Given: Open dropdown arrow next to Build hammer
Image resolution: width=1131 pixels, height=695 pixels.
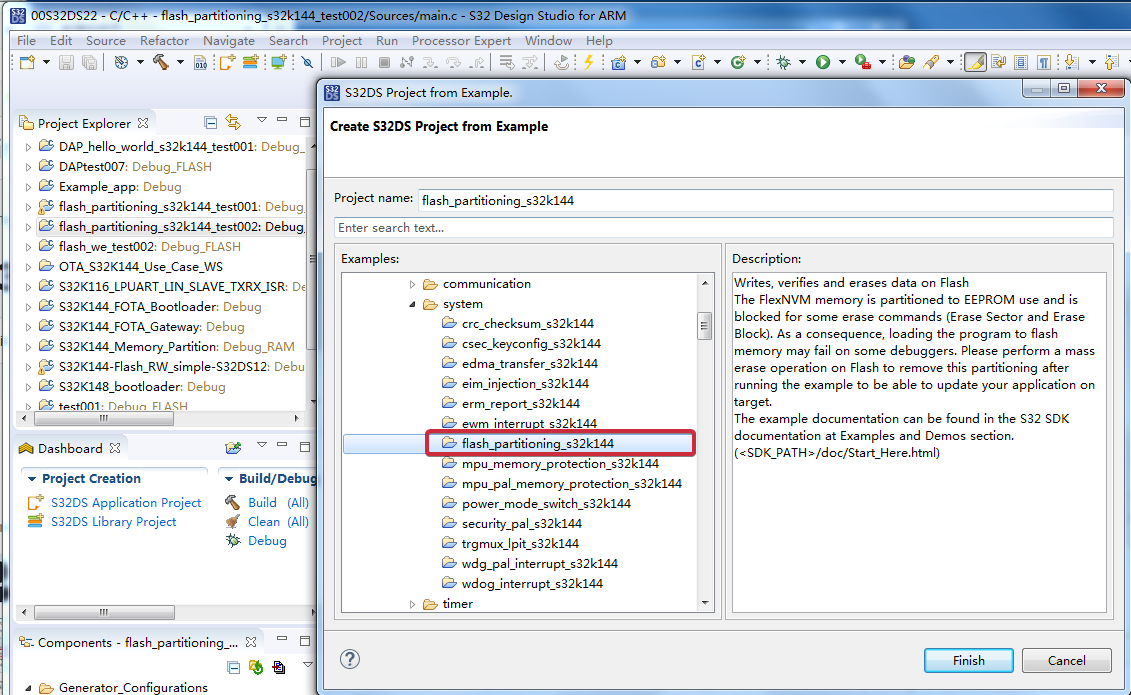Looking at the screenshot, I should tap(180, 63).
